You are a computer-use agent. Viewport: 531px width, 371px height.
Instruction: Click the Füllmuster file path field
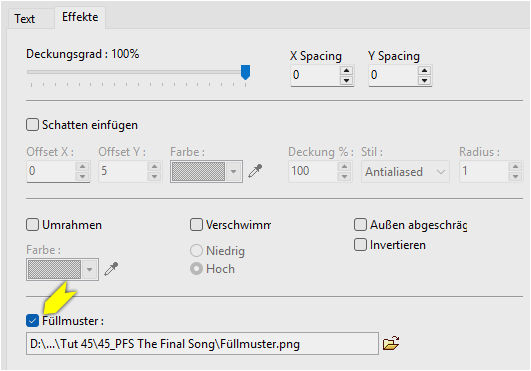pyautogui.click(x=202, y=344)
